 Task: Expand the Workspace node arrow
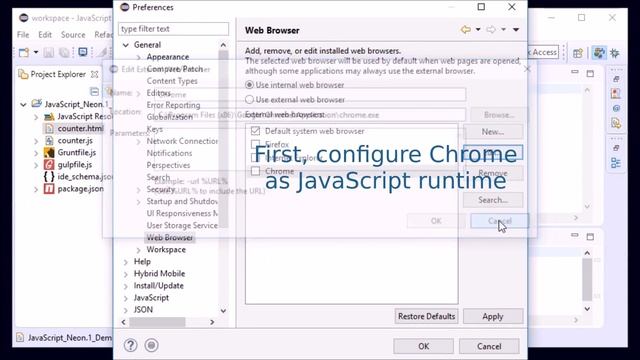(x=138, y=250)
